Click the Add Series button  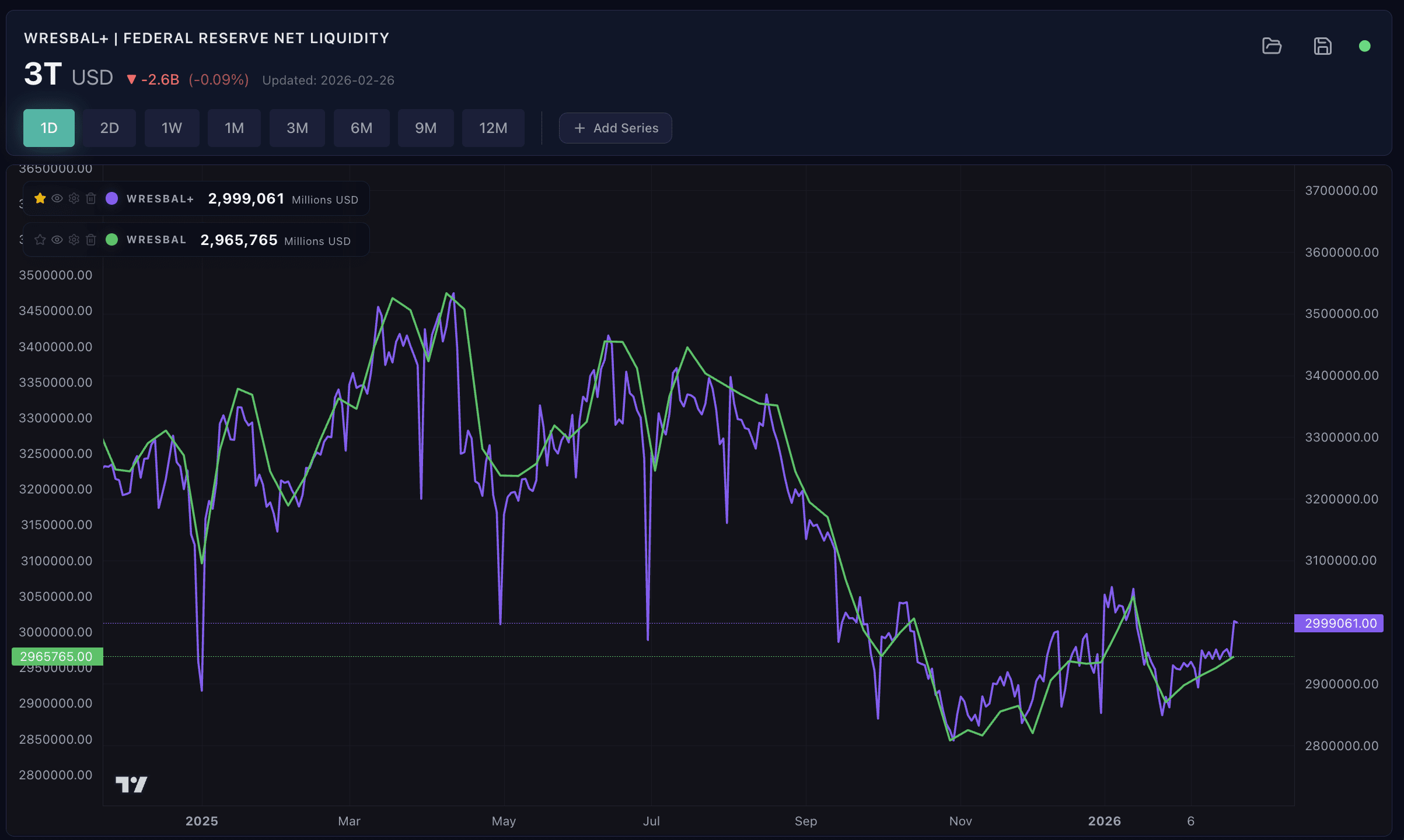pos(616,128)
